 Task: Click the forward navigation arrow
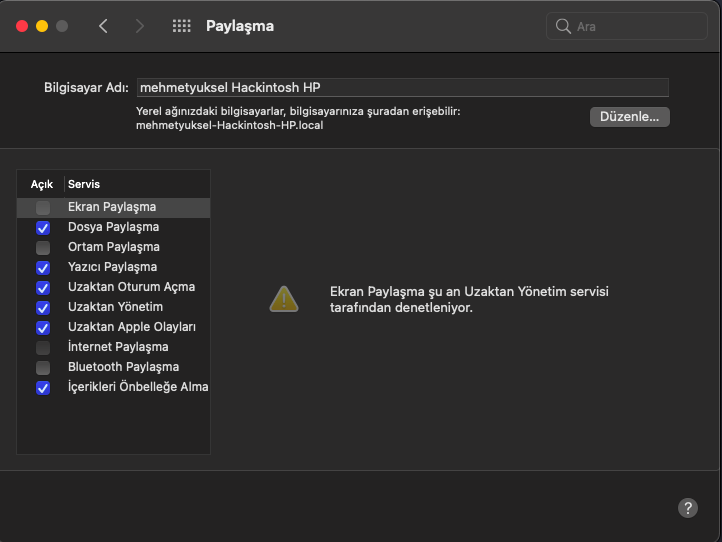pyautogui.click(x=139, y=26)
